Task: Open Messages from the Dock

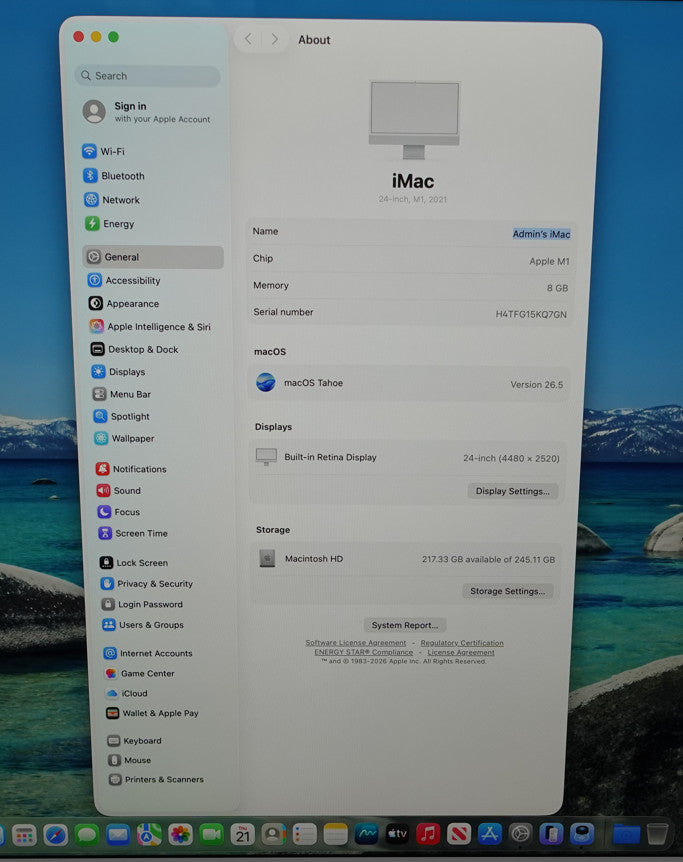Action: (86, 836)
